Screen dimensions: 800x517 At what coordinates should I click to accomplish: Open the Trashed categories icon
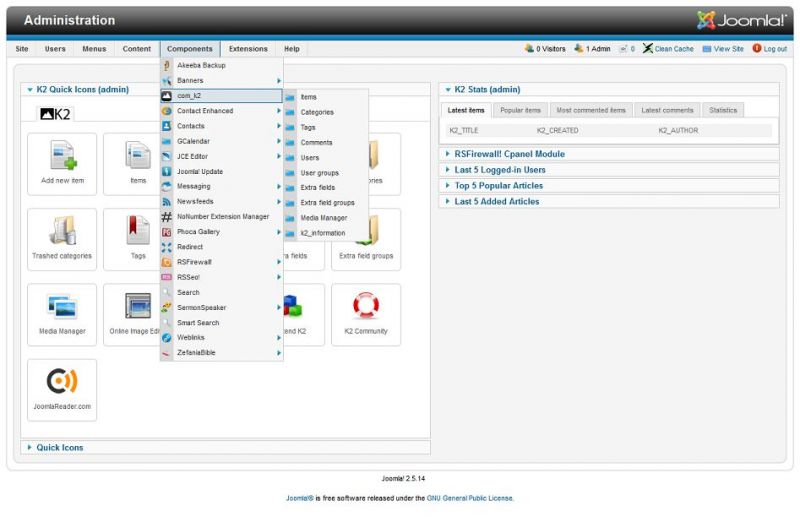(62, 239)
